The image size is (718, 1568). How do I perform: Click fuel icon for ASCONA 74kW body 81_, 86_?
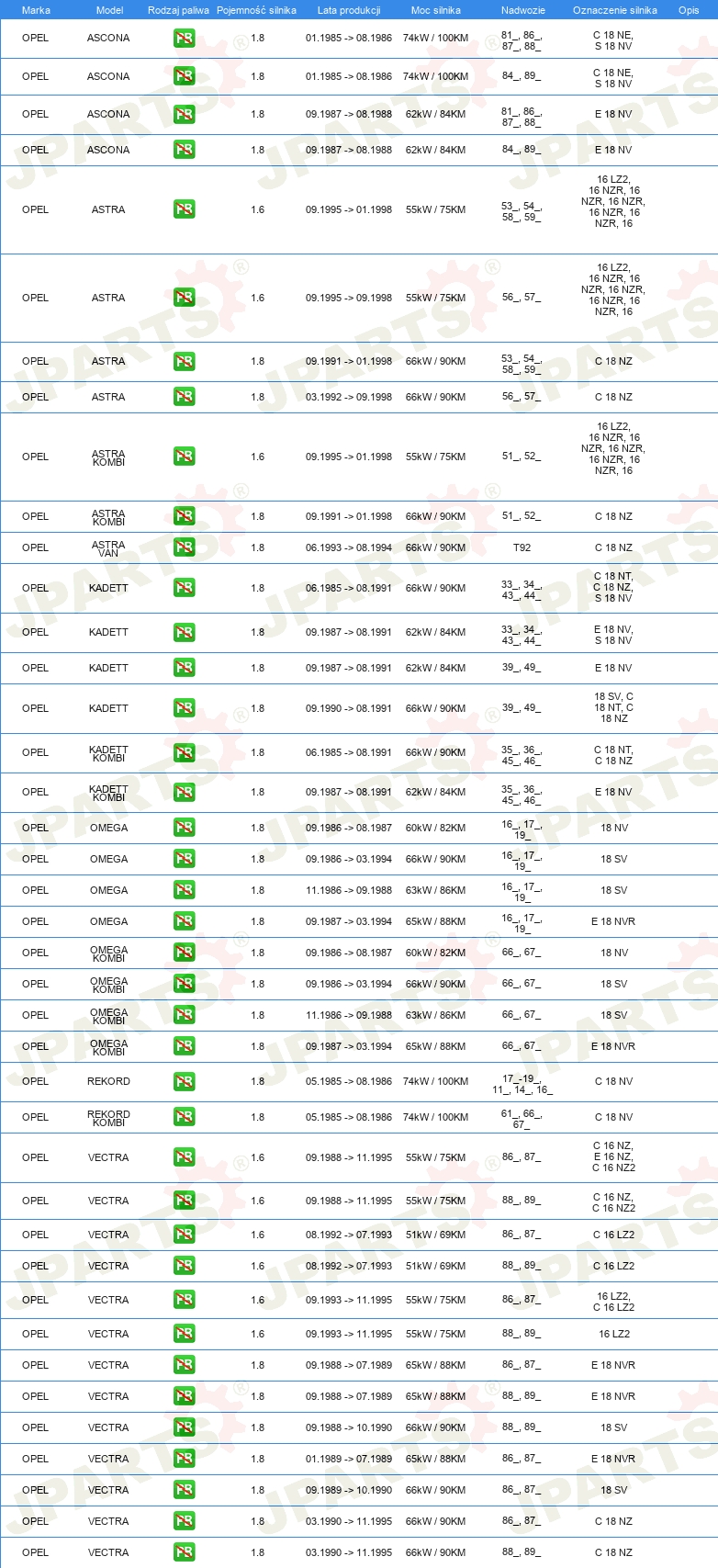(x=184, y=39)
